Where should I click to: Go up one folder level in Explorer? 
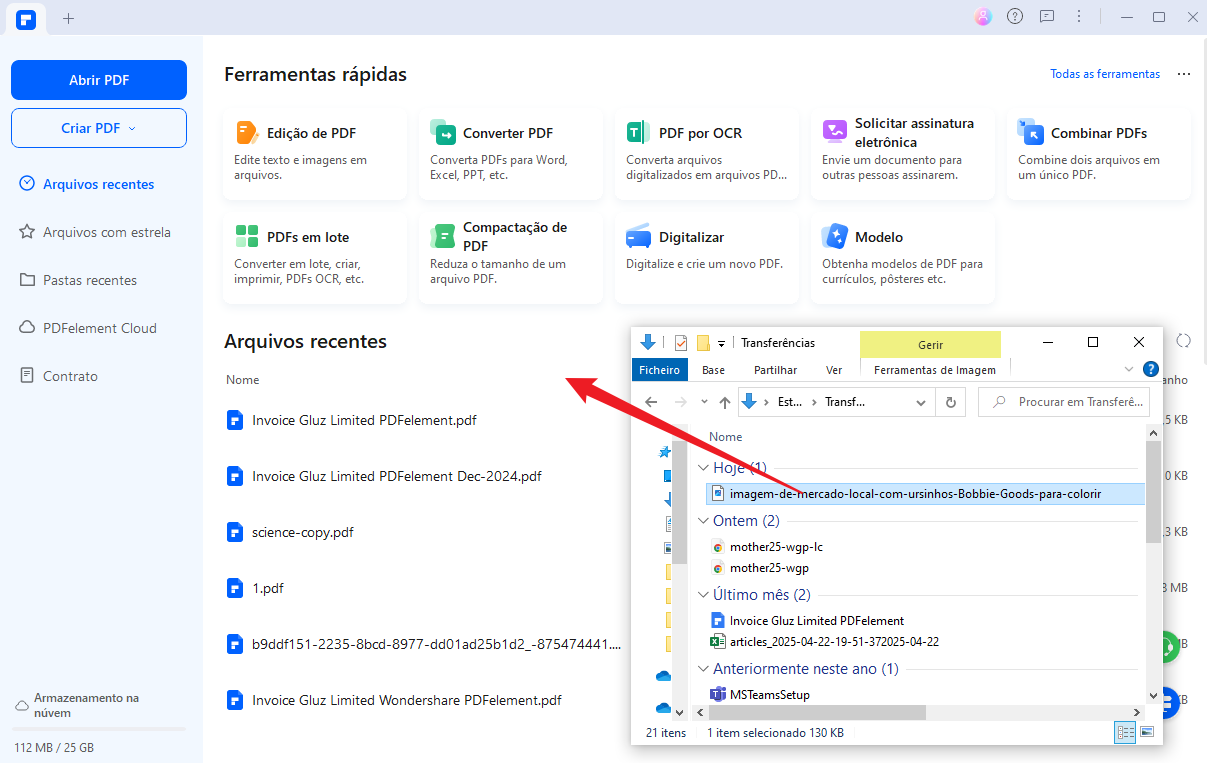point(725,402)
